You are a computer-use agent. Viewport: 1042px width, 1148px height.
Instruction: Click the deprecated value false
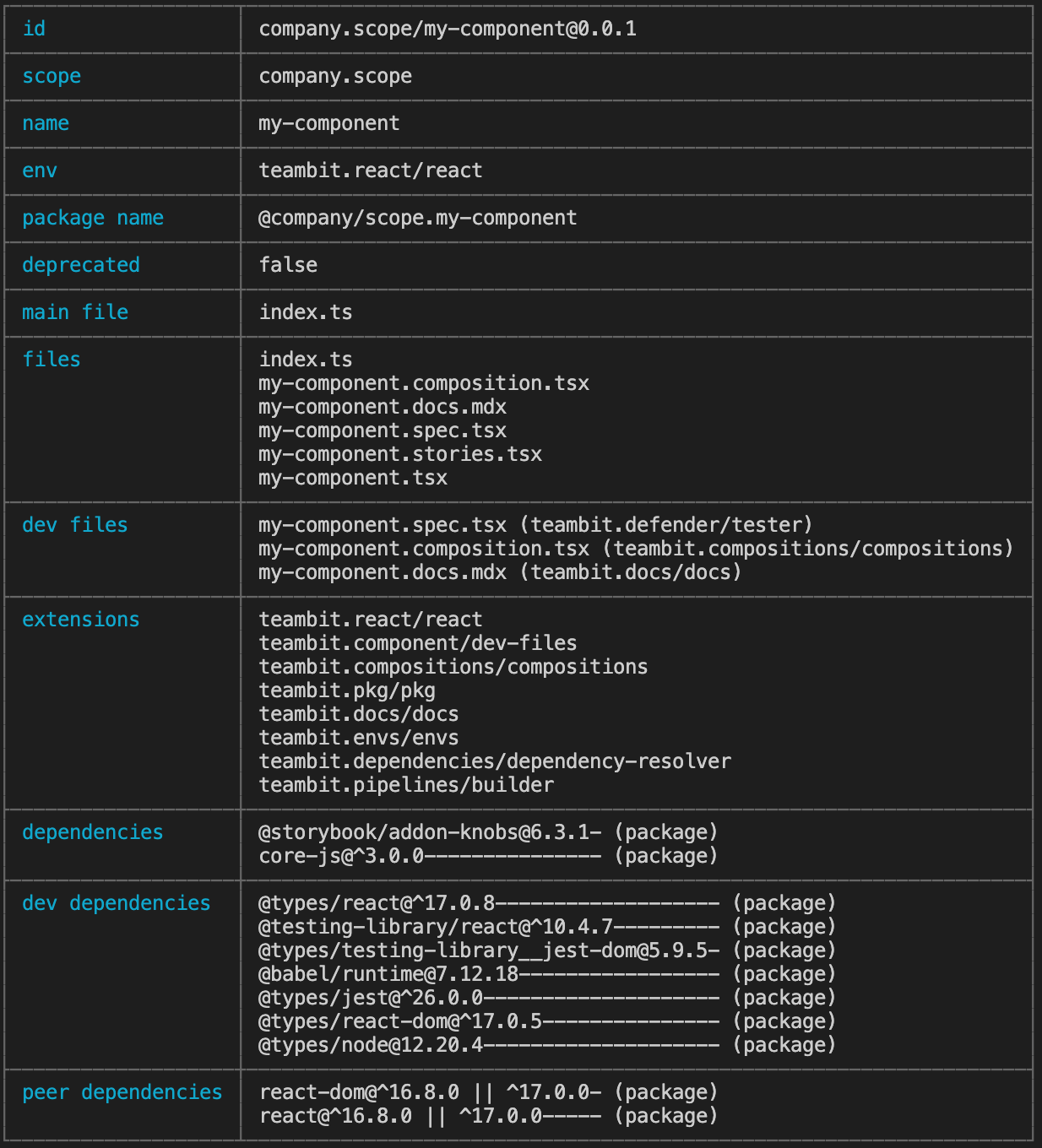tap(288, 265)
